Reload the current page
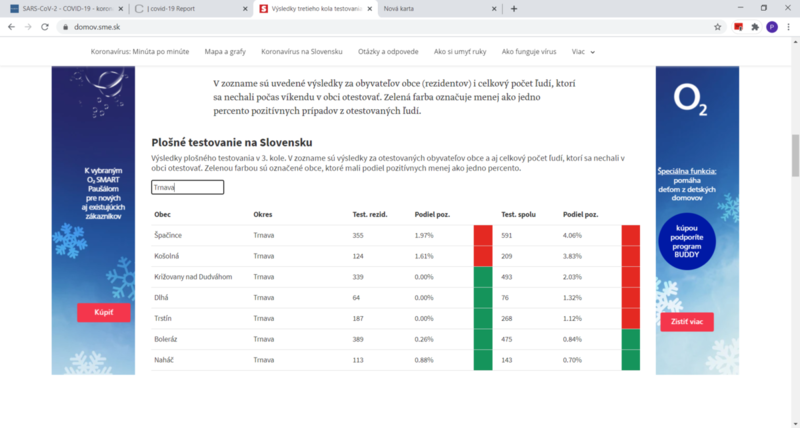The image size is (800, 428). pos(45,27)
